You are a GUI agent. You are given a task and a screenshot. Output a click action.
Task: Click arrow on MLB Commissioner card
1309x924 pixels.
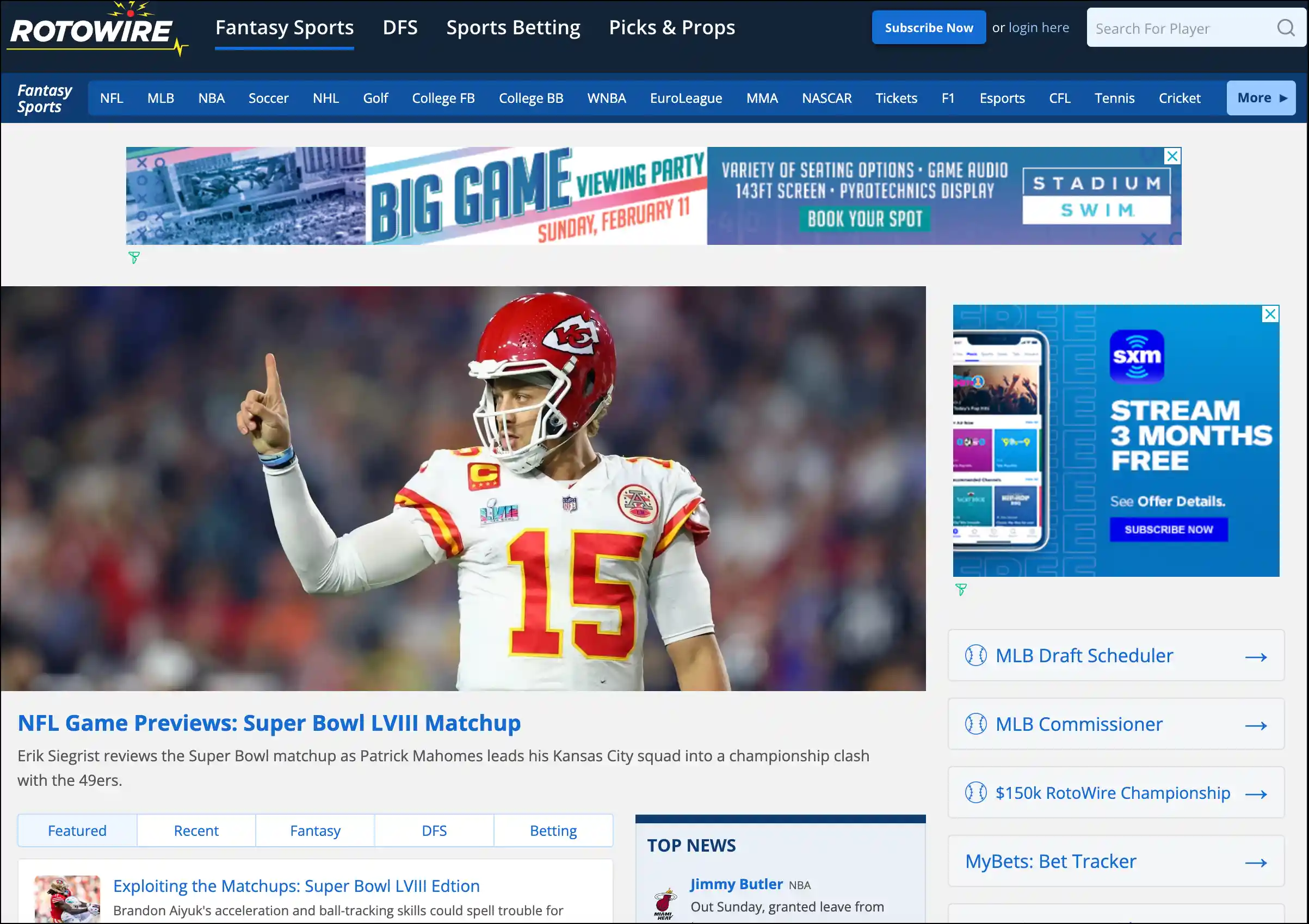pos(1256,725)
